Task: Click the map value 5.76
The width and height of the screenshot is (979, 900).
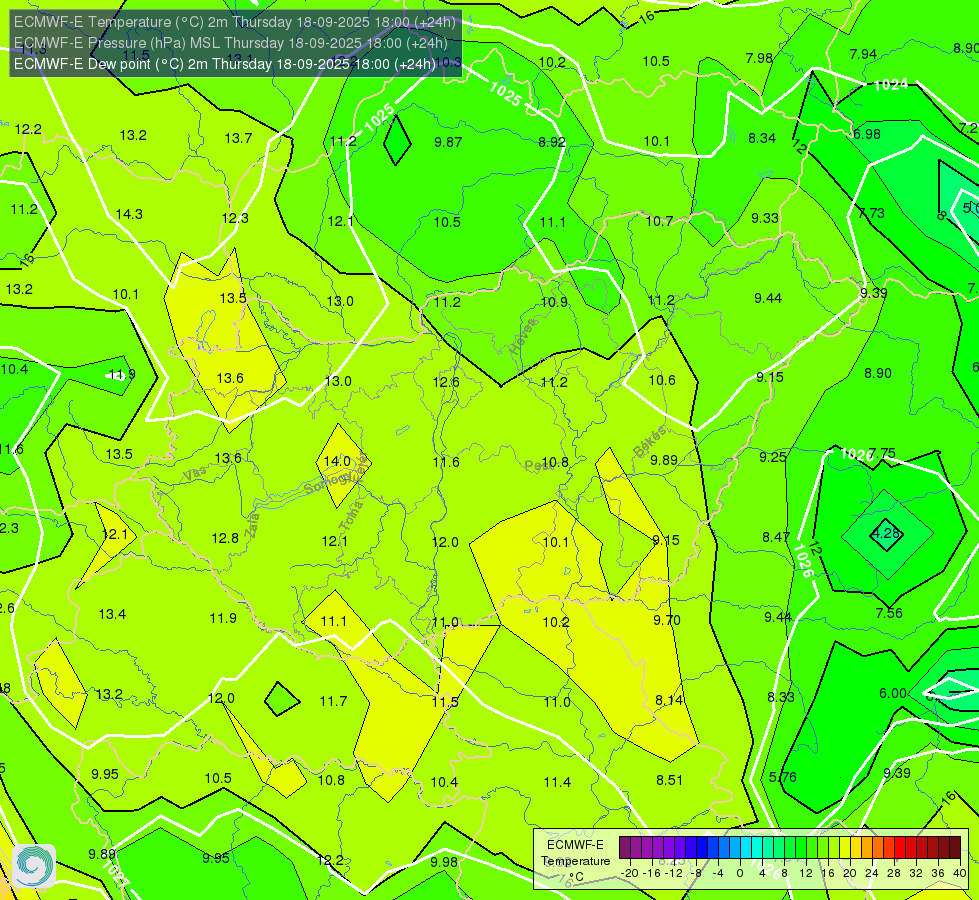Action: [x=782, y=777]
